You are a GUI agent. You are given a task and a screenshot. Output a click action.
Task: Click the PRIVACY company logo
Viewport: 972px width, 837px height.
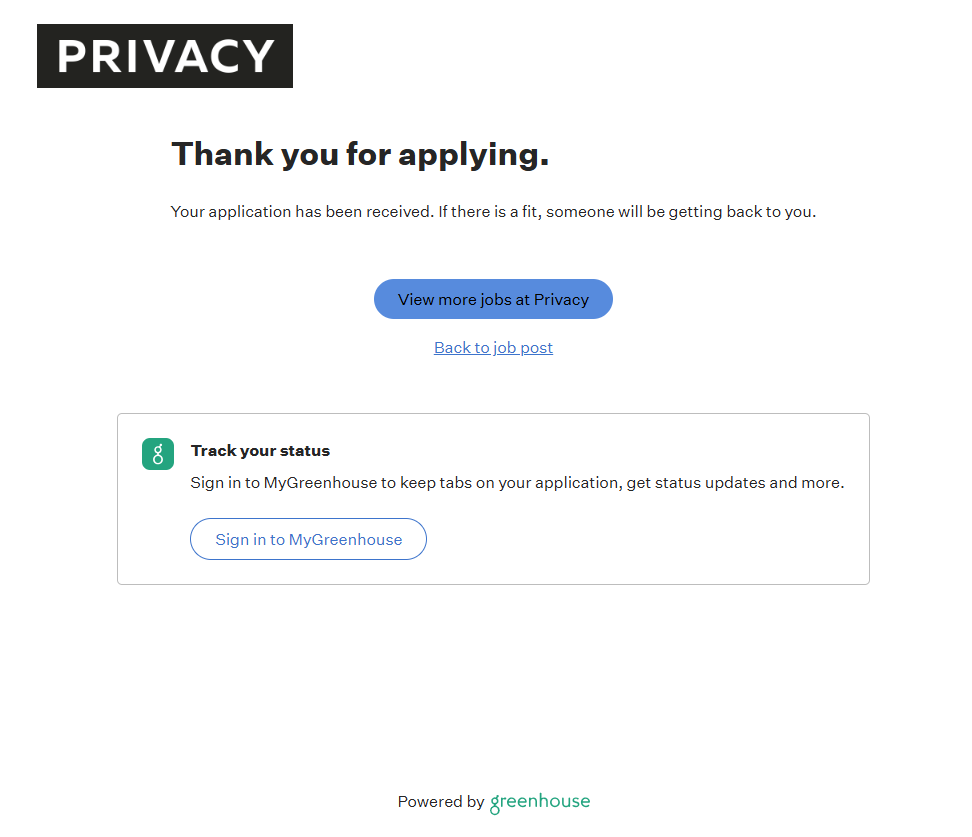tap(165, 56)
